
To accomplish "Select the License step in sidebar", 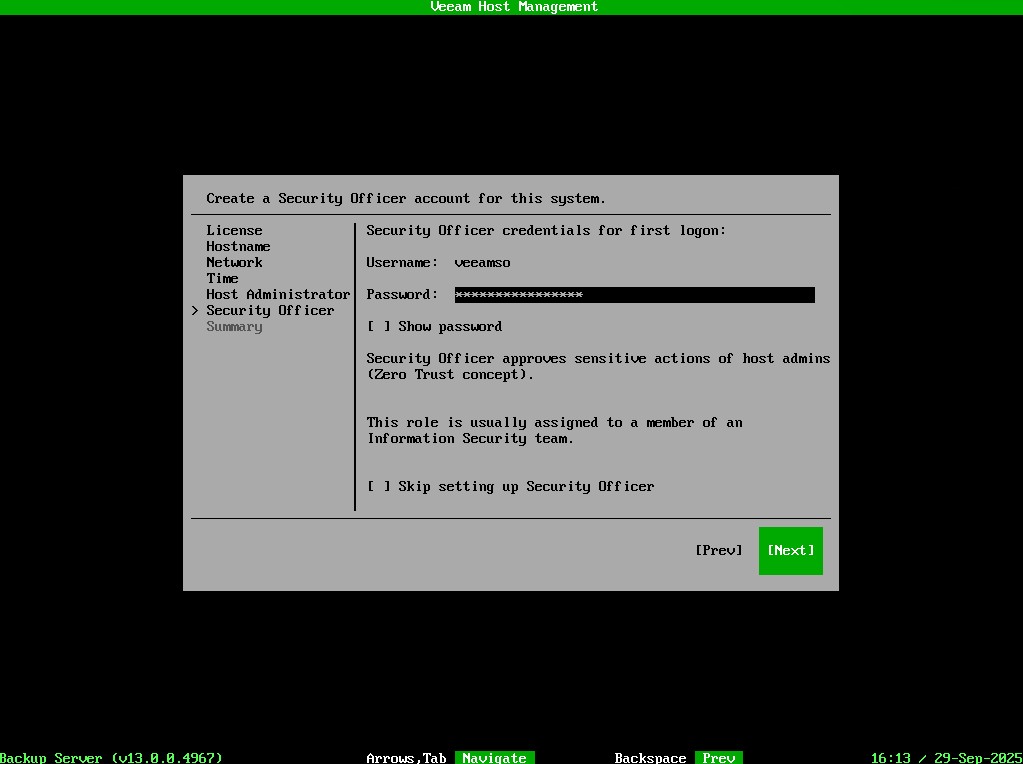I will [234, 230].
